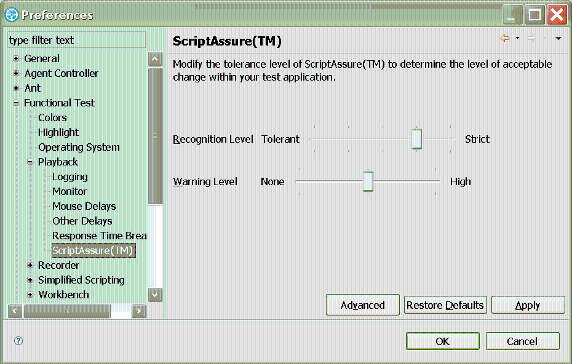This screenshot has height=364, width=572.
Task: Click the tree scroll up arrow
Action: 155,59
